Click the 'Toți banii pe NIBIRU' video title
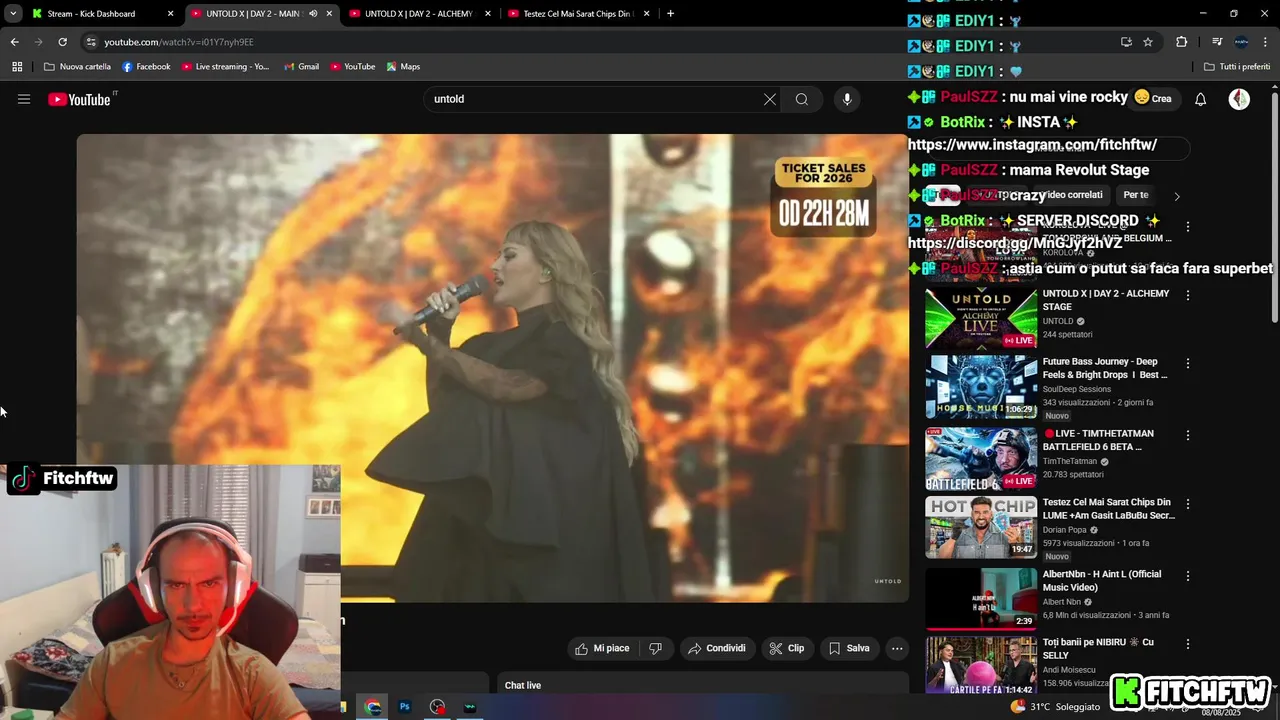This screenshot has width=1280, height=720. [x=1098, y=648]
